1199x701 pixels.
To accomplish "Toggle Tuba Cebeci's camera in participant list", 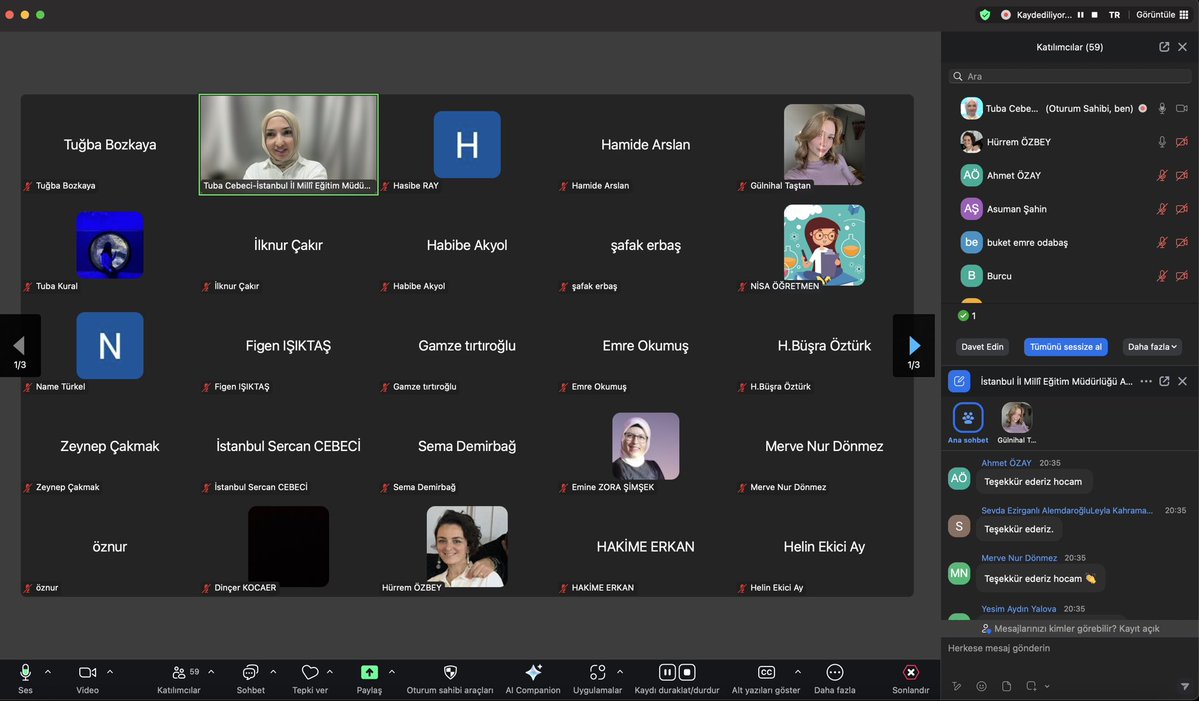I will pyautogui.click(x=1181, y=109).
